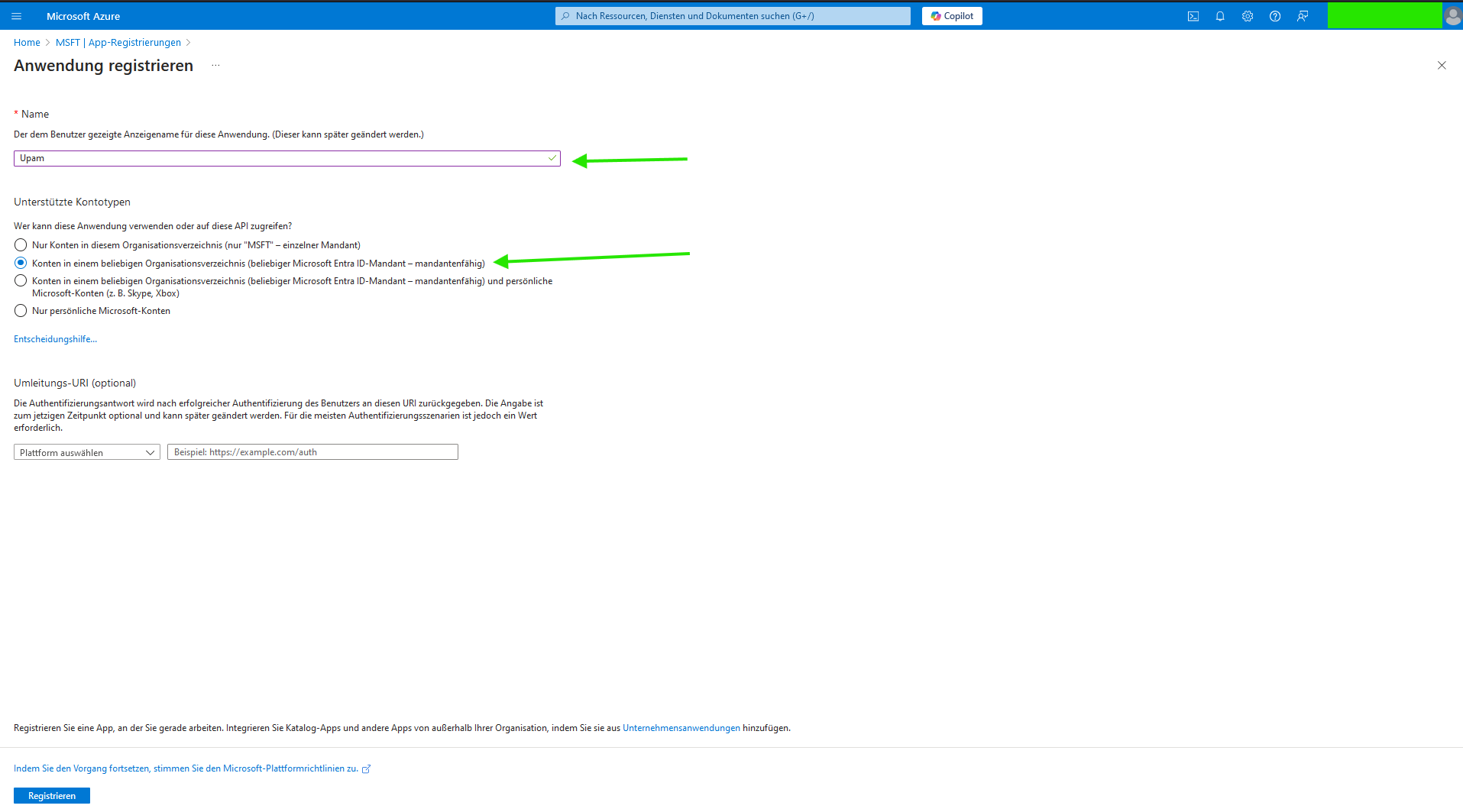
Task: Go to Home breadcrumb
Action: pos(27,43)
